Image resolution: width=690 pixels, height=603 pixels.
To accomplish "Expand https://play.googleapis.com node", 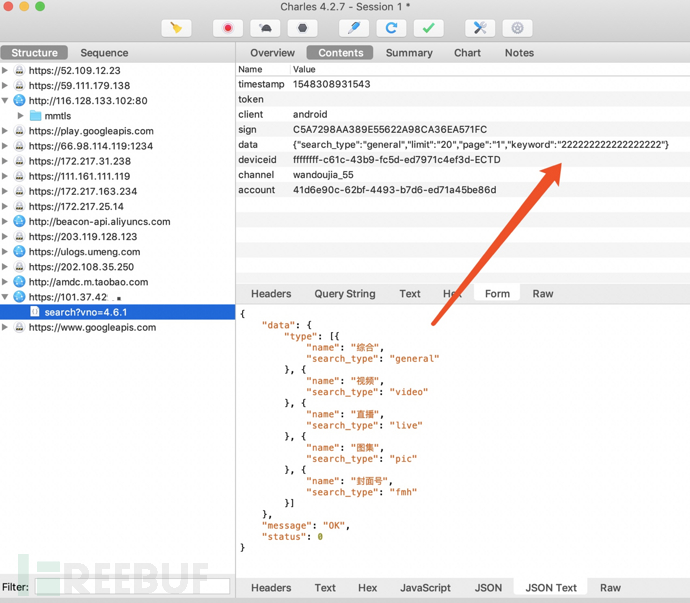I will (x=5, y=131).
